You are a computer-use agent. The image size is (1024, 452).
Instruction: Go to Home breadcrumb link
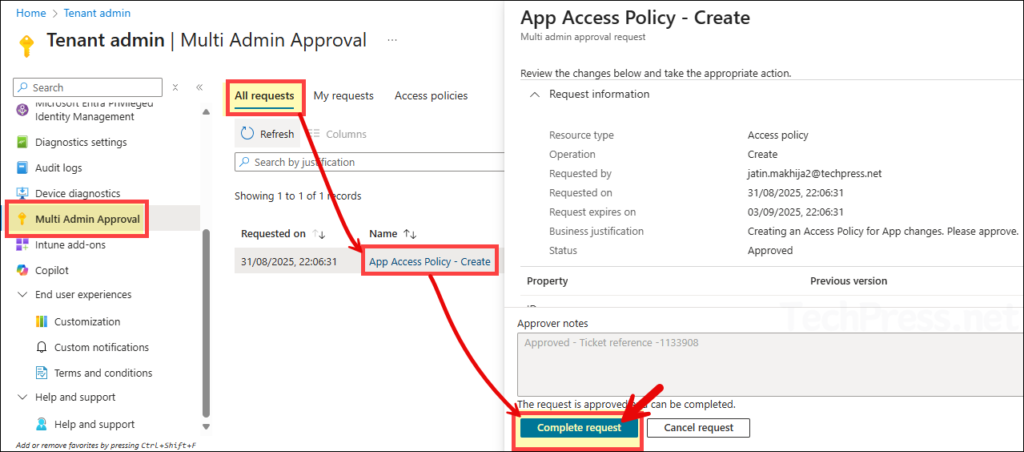(x=29, y=13)
